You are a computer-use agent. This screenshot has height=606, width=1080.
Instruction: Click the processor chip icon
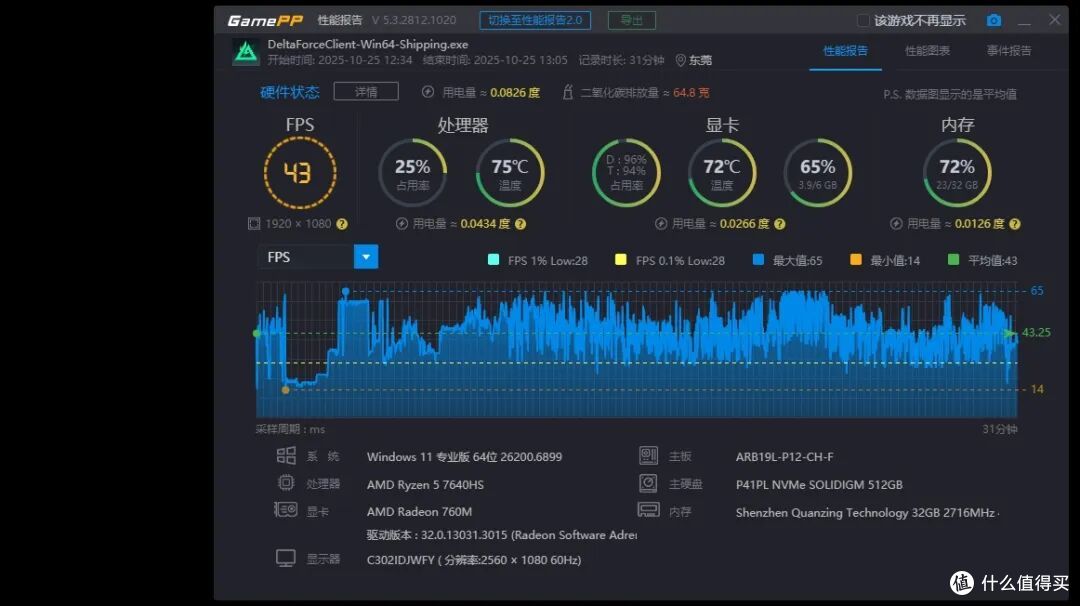point(286,483)
